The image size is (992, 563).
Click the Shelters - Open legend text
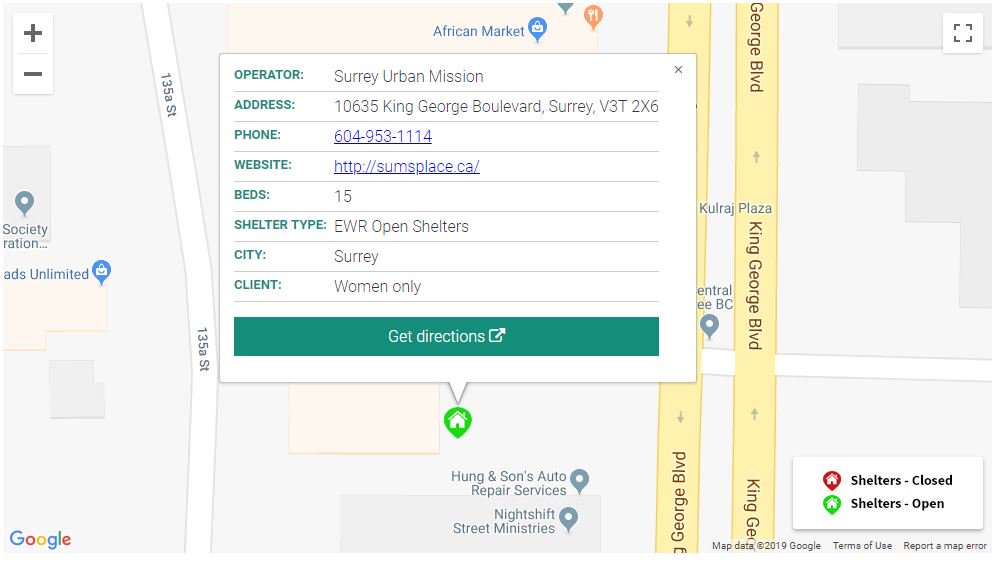coord(897,504)
